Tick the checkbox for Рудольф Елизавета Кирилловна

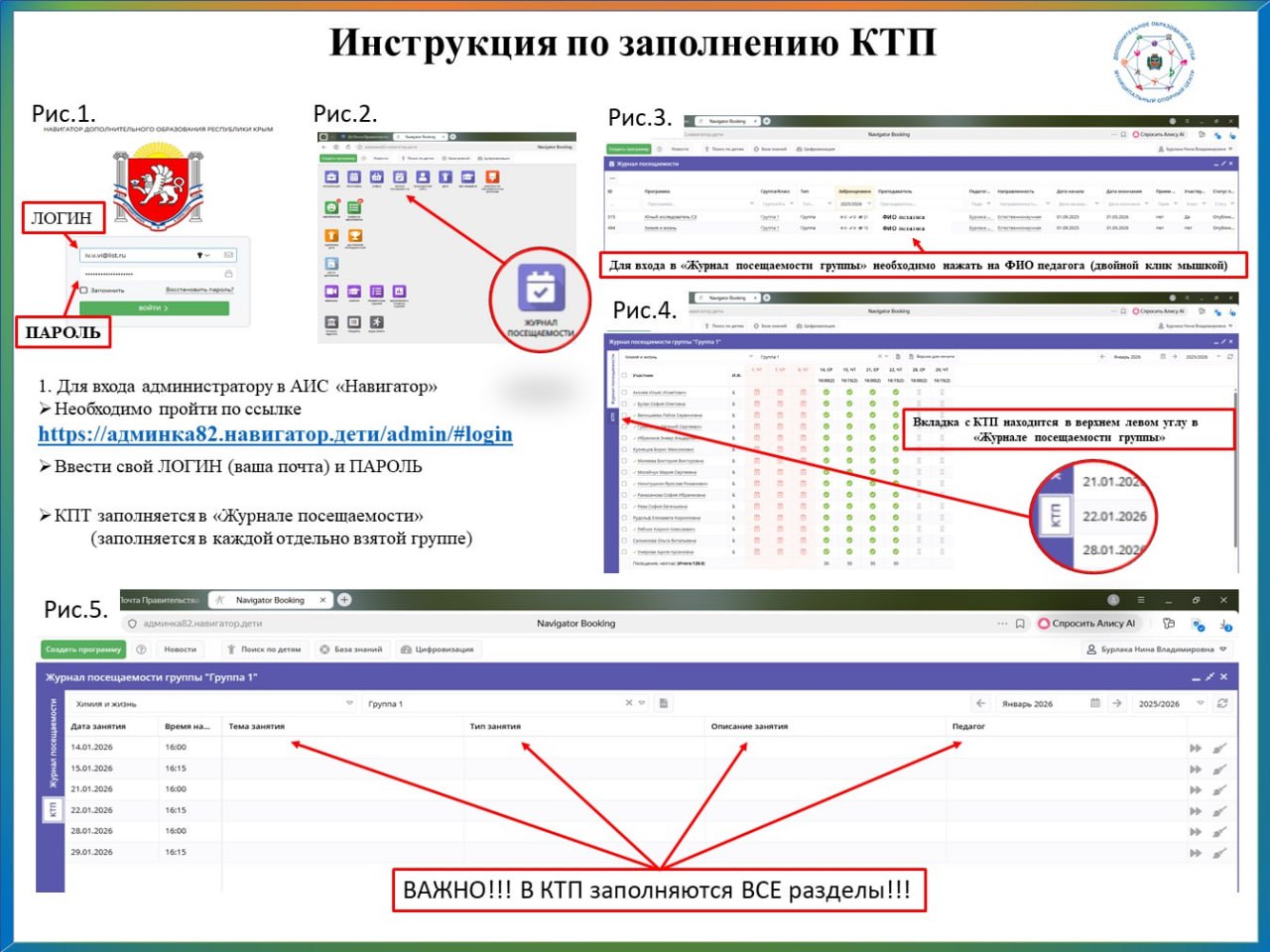(x=624, y=518)
